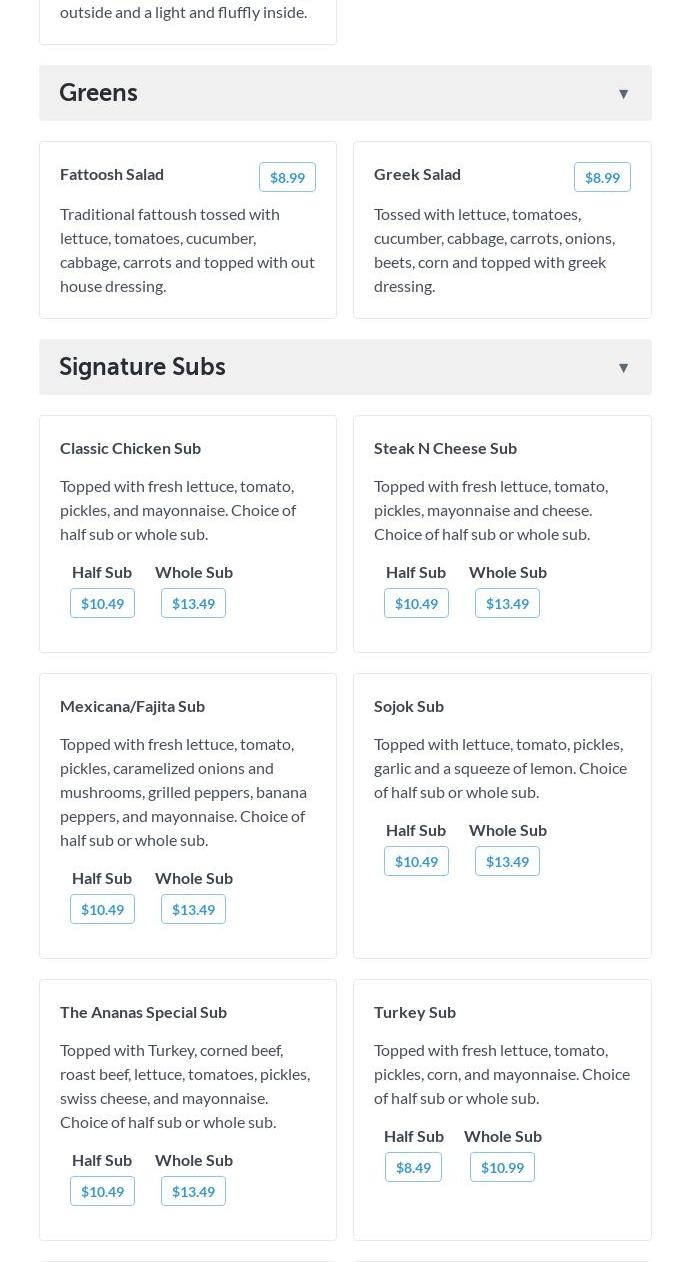
Task: Order Ananas Special Whole Sub $13.49
Action: tap(193, 1191)
